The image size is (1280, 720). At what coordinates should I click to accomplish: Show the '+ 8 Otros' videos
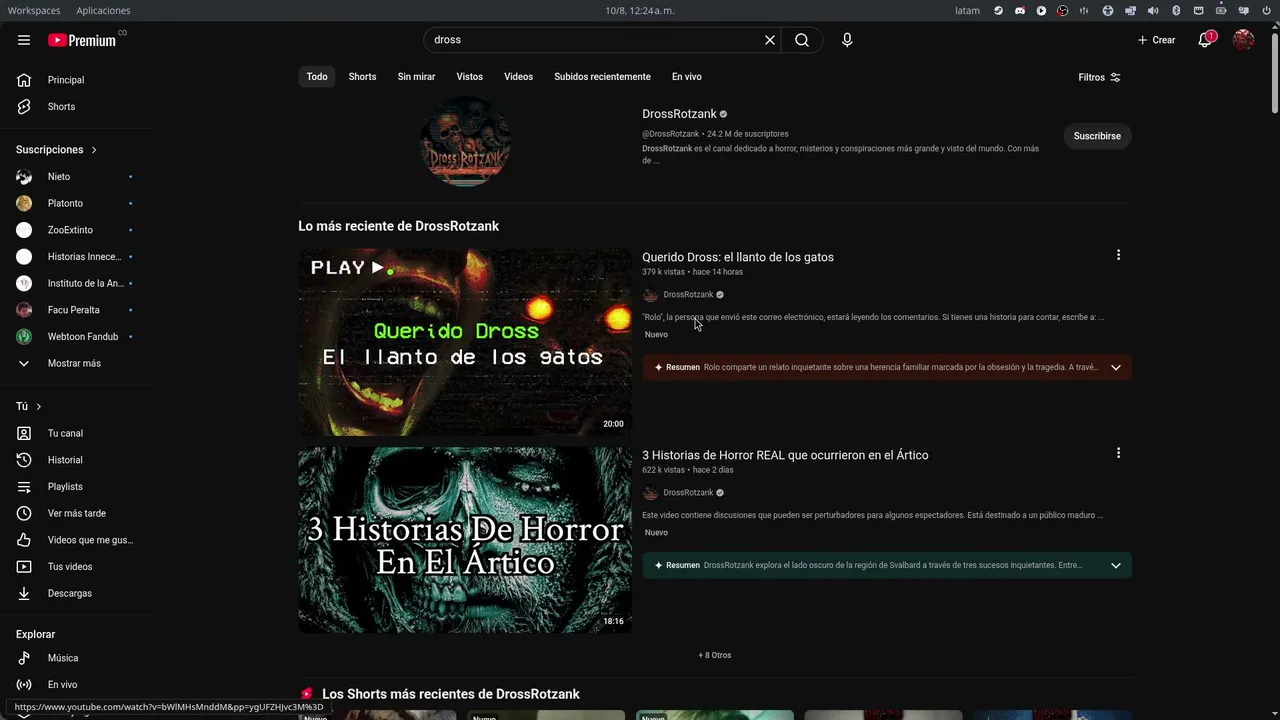715,655
